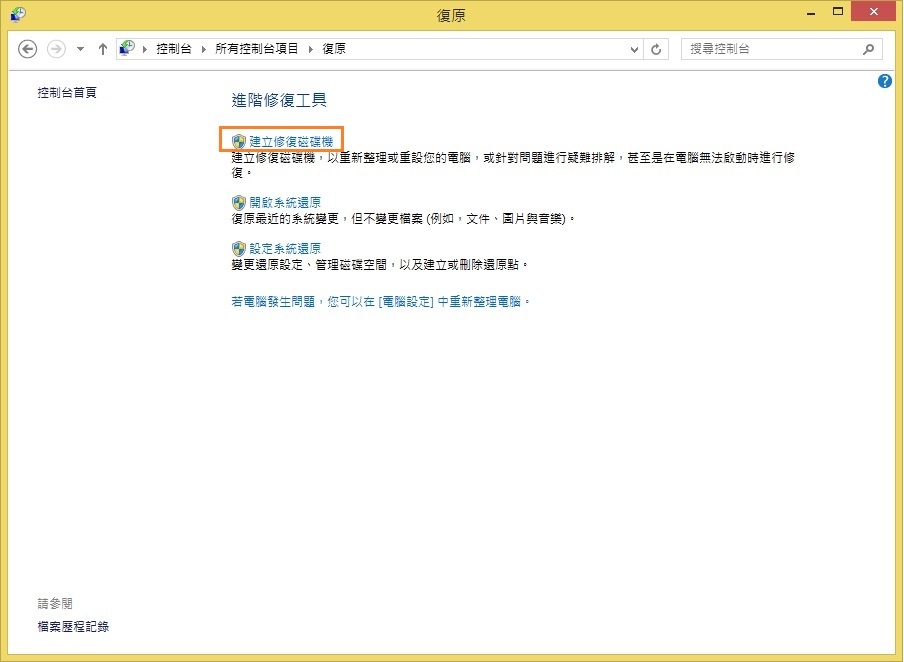Click the Back arrow navigation button
The height and width of the screenshot is (662, 904).
27,49
